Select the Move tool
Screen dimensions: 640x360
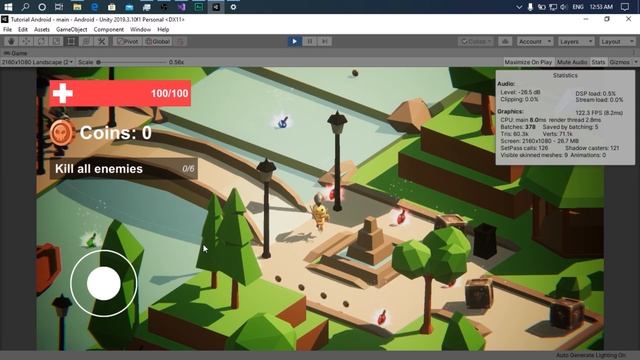coord(26,41)
